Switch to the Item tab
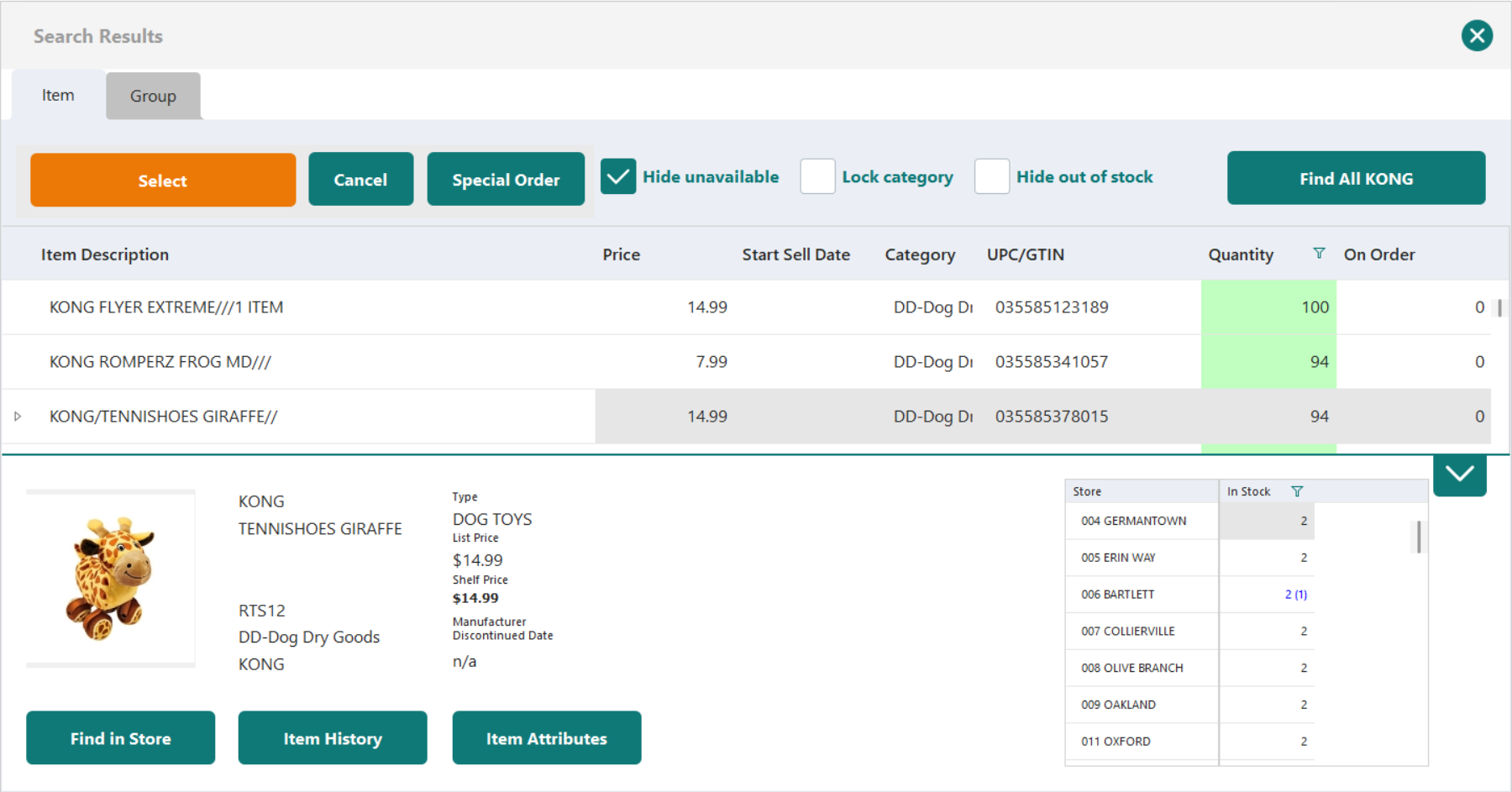Viewport: 1512px width, 792px height. pos(58,95)
